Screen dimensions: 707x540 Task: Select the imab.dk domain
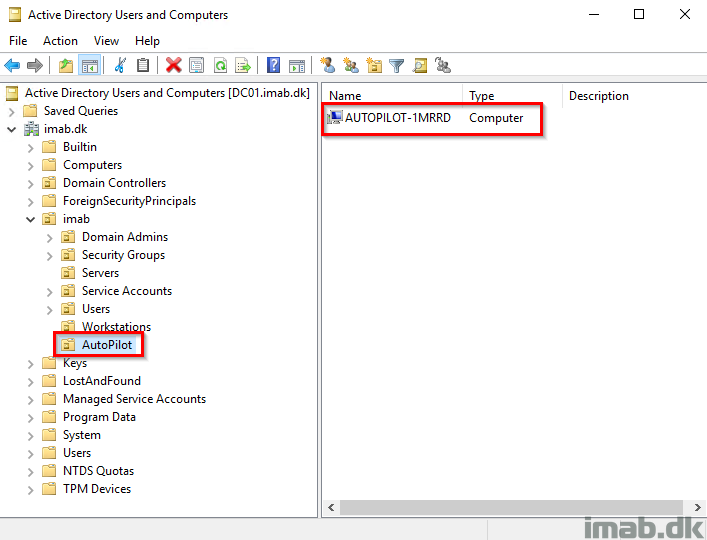[x=65, y=129]
